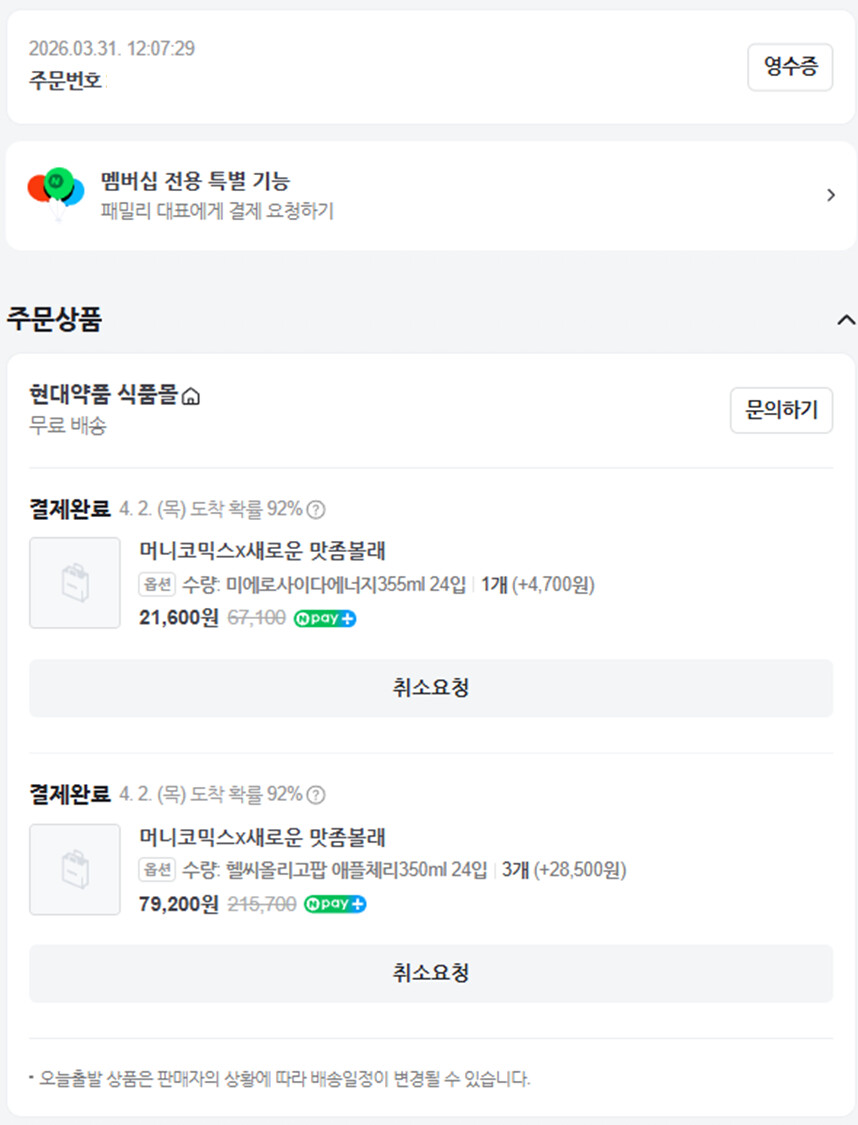Open the 미에로사이다에너지 product thumbnail

pyautogui.click(x=75, y=583)
